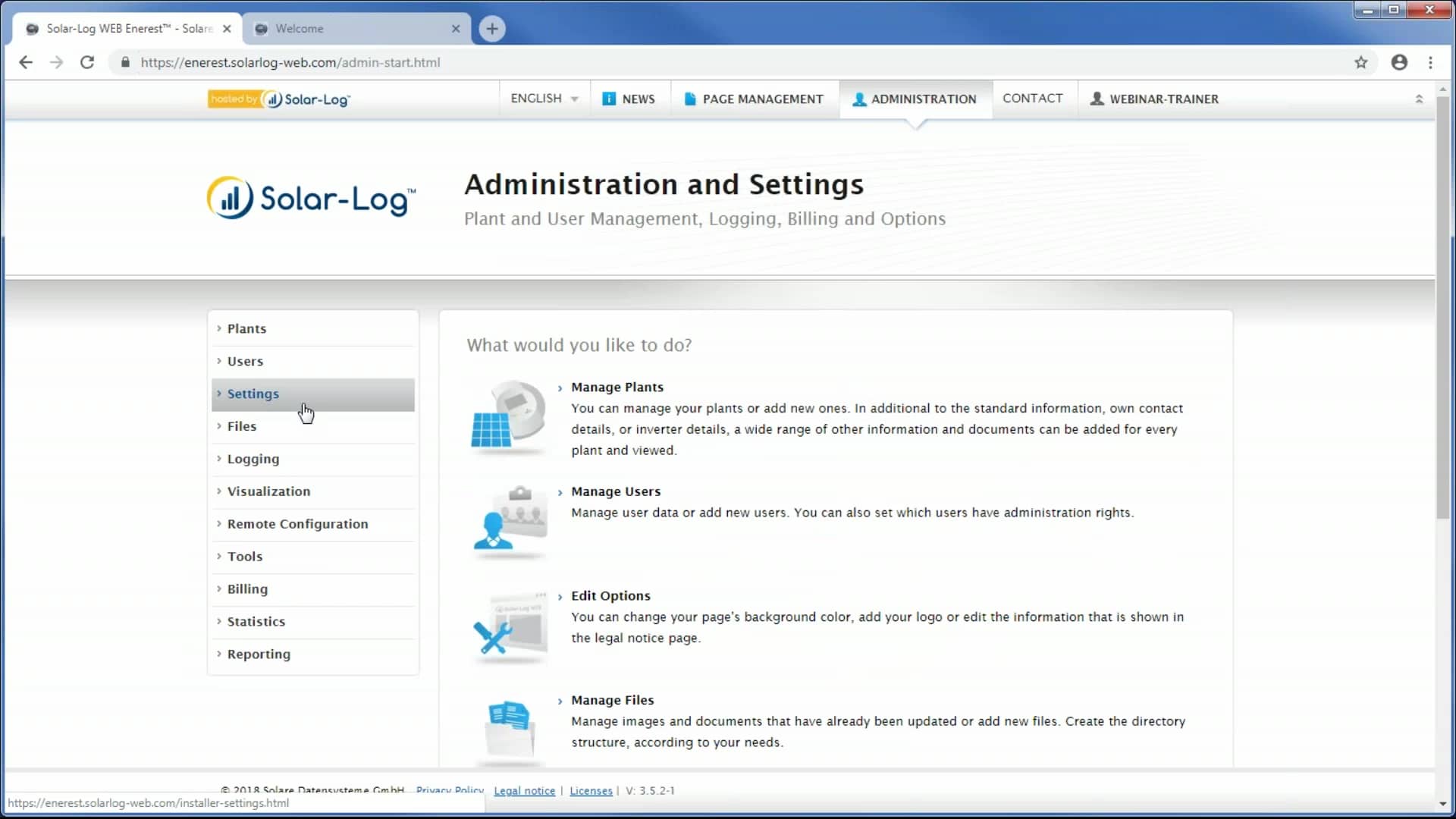This screenshot has height=819, width=1456.
Task: Open the browser profile avatar icon
Action: 1399,62
